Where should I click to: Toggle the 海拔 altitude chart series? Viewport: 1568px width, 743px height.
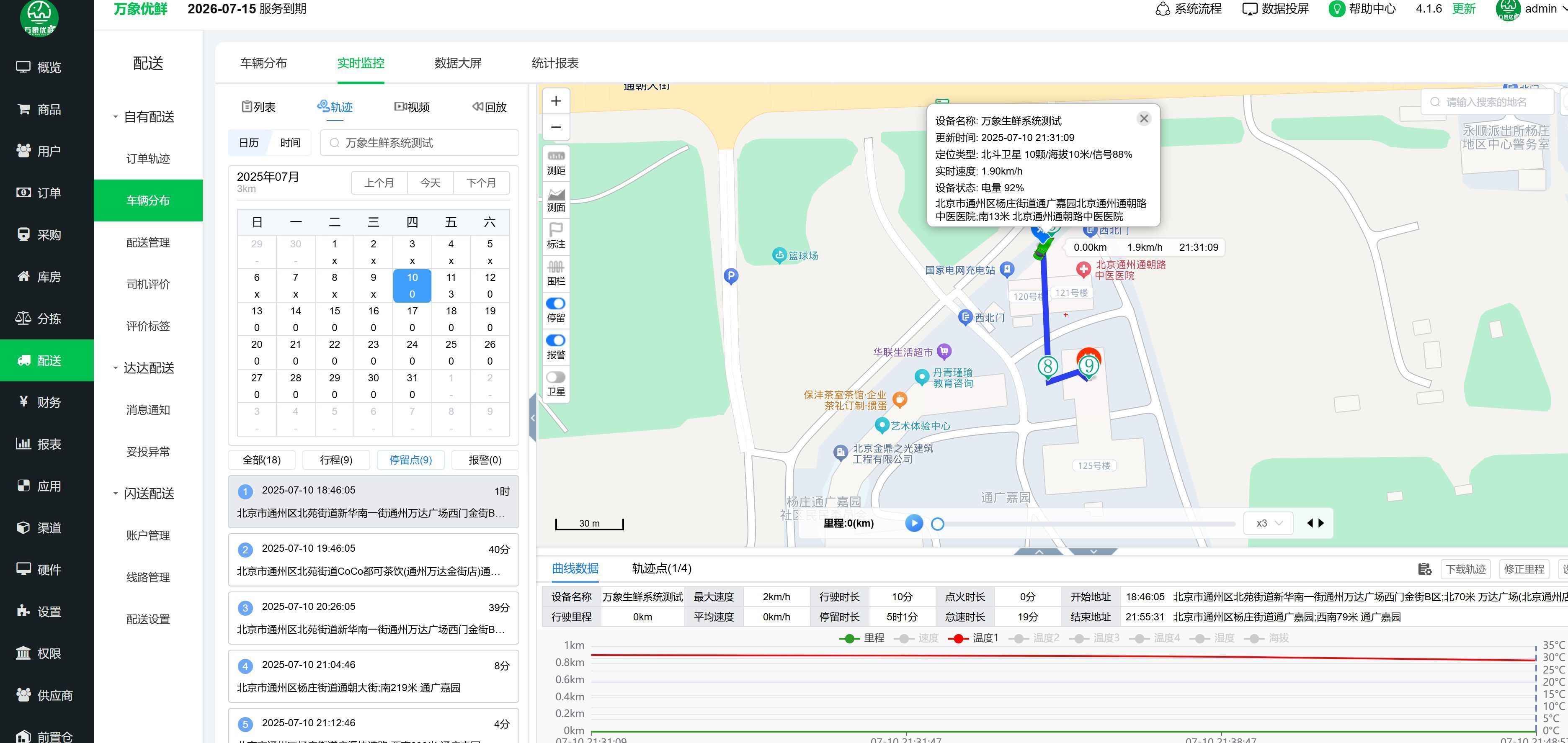(x=1266, y=638)
